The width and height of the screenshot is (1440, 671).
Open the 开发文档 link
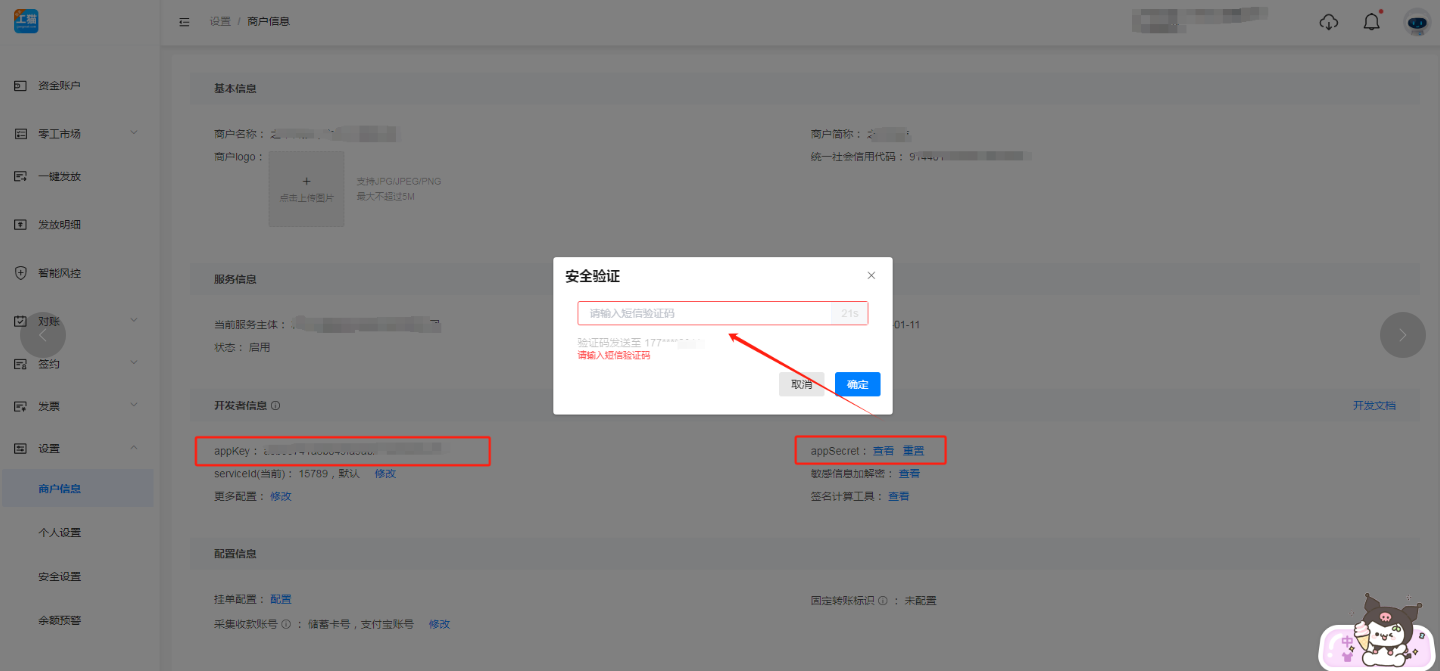click(x=1374, y=406)
